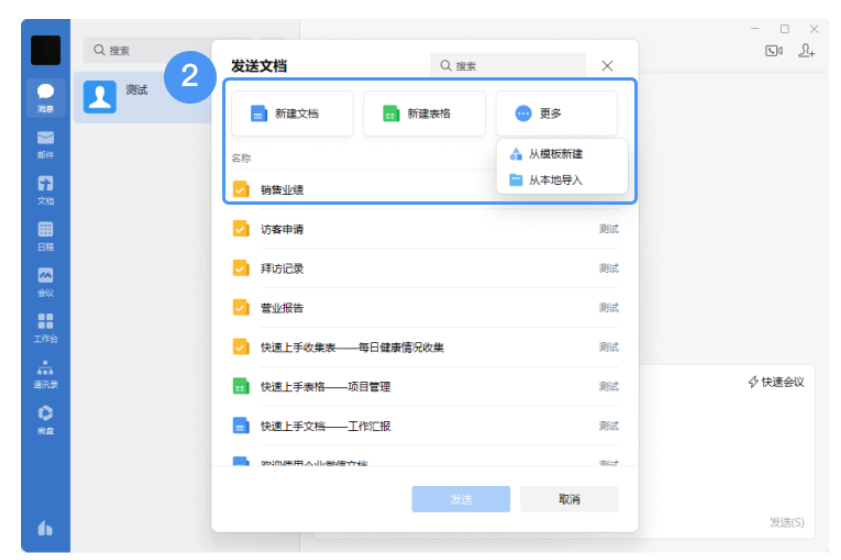The height and width of the screenshot is (560, 841).
Task: Start video call using camera icon
Action: tap(774, 51)
